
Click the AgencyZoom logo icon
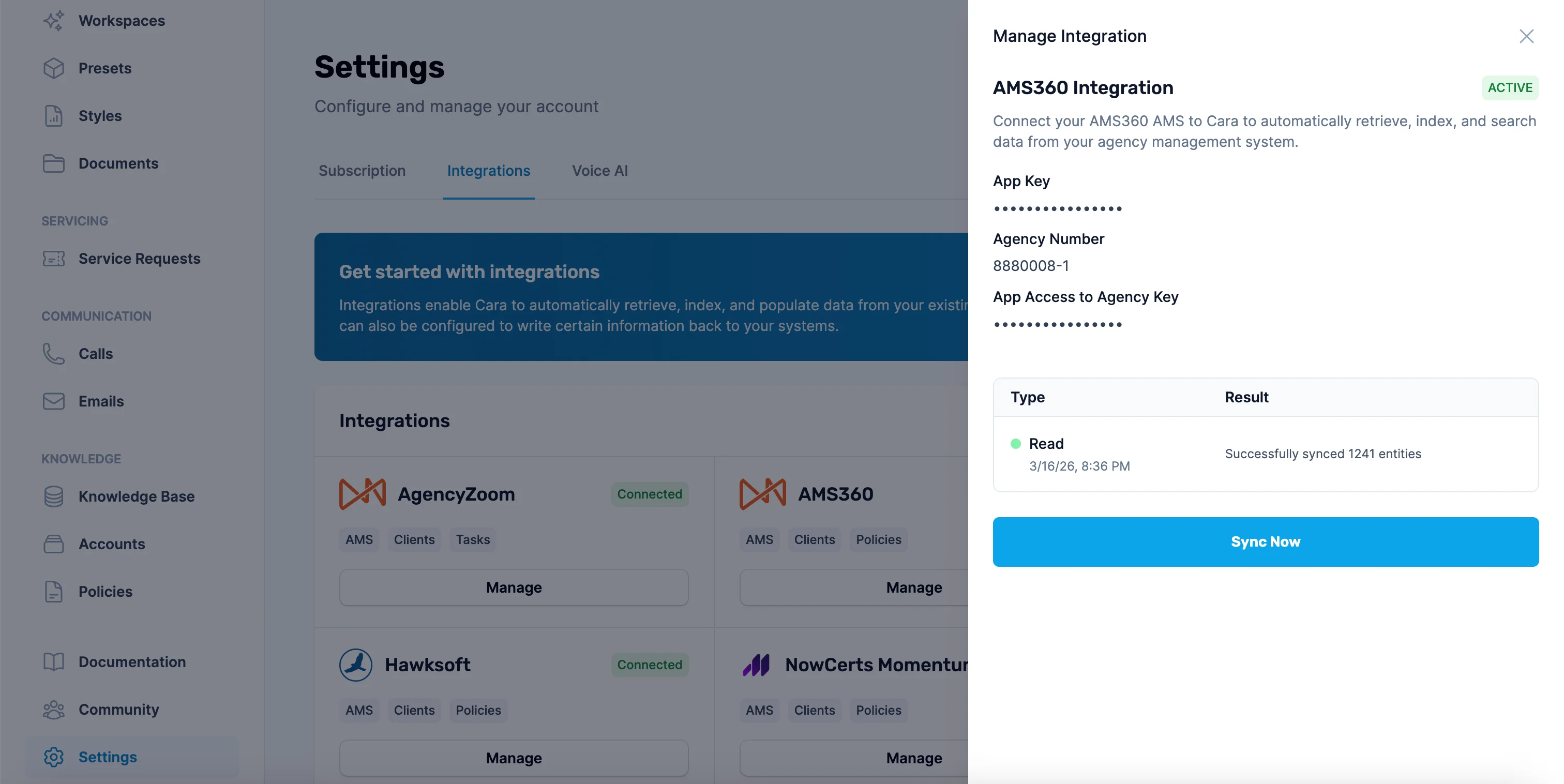pyautogui.click(x=363, y=494)
